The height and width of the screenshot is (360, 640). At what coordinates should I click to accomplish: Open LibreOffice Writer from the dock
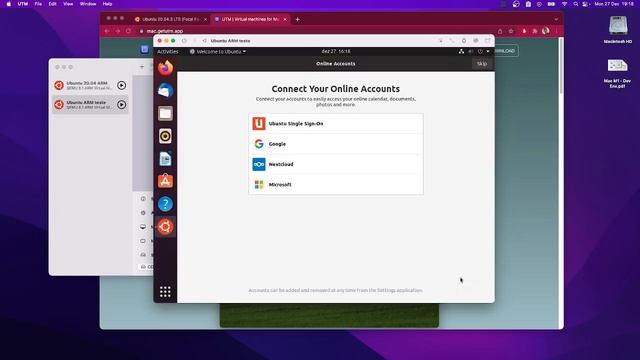click(165, 159)
